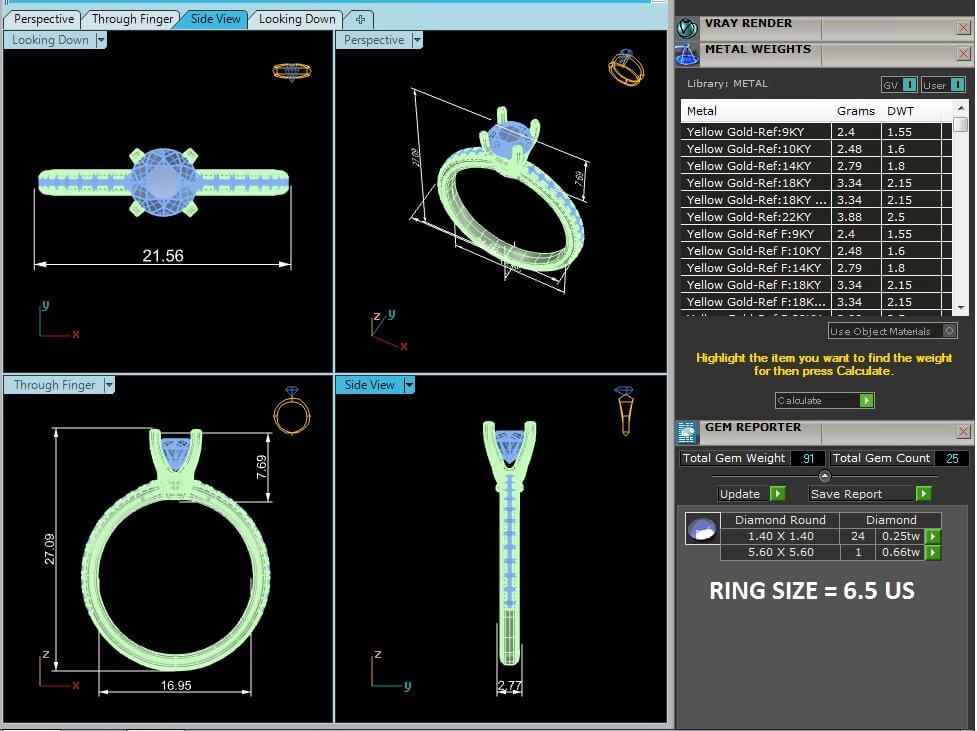This screenshot has width=977, height=731.
Task: Open the Side View viewport dropdown
Action: (x=409, y=385)
